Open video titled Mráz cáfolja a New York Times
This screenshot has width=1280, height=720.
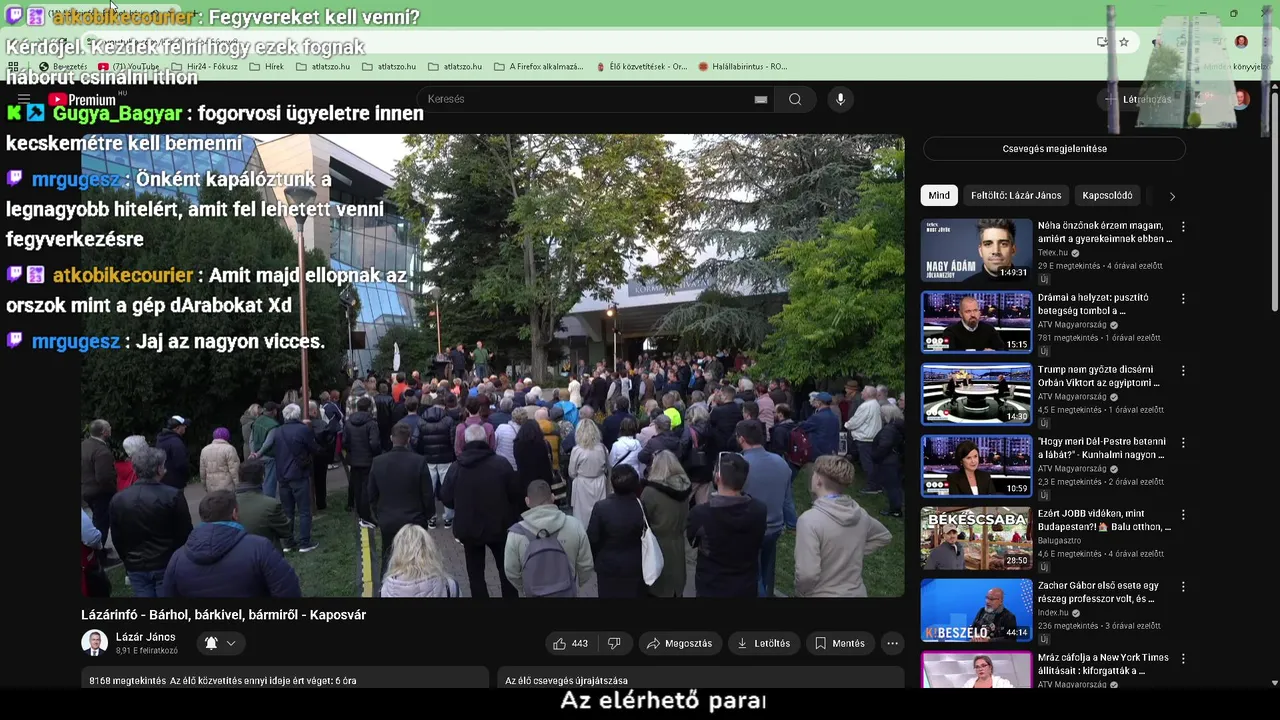1103,664
